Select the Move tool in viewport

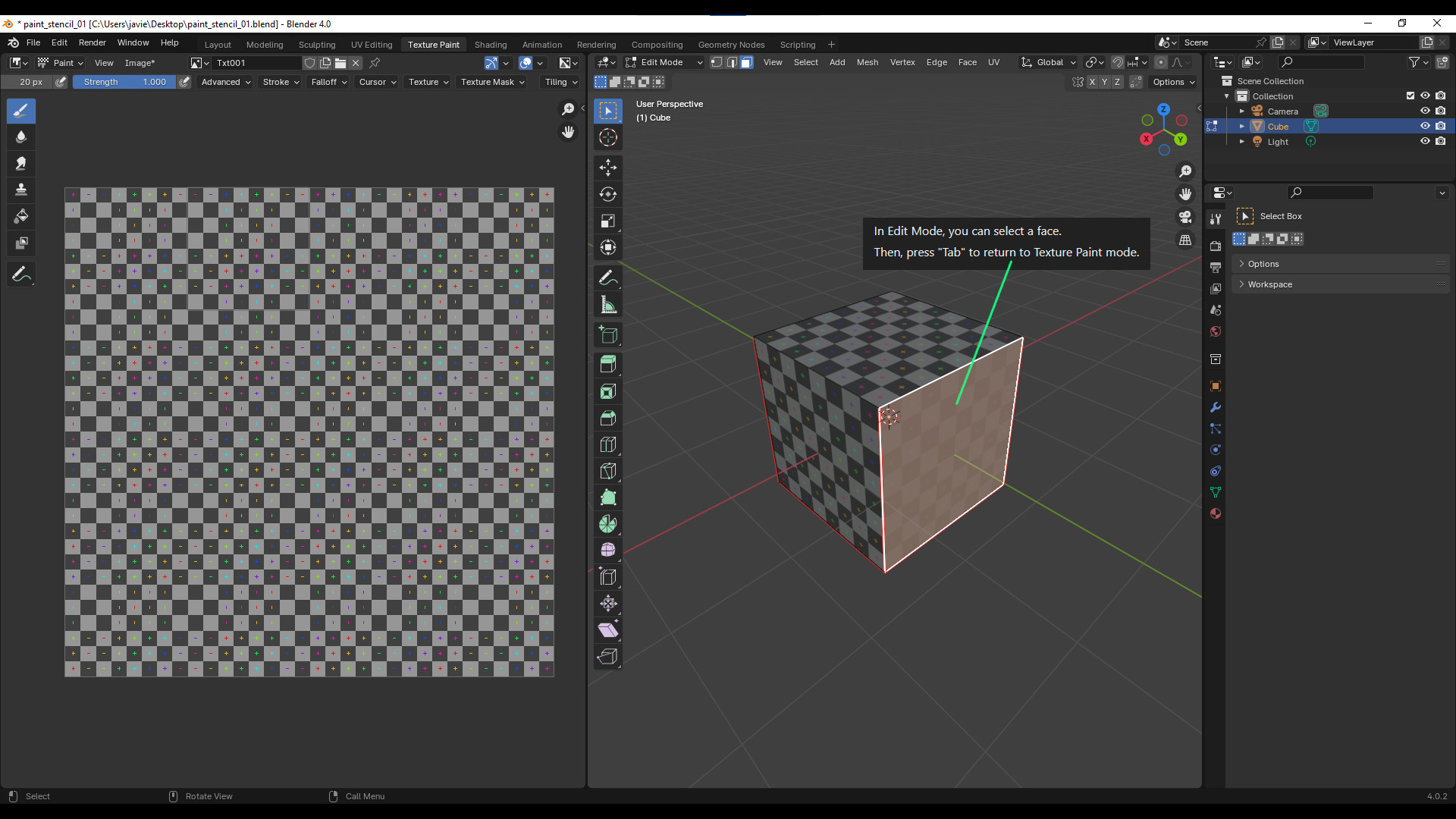point(608,168)
